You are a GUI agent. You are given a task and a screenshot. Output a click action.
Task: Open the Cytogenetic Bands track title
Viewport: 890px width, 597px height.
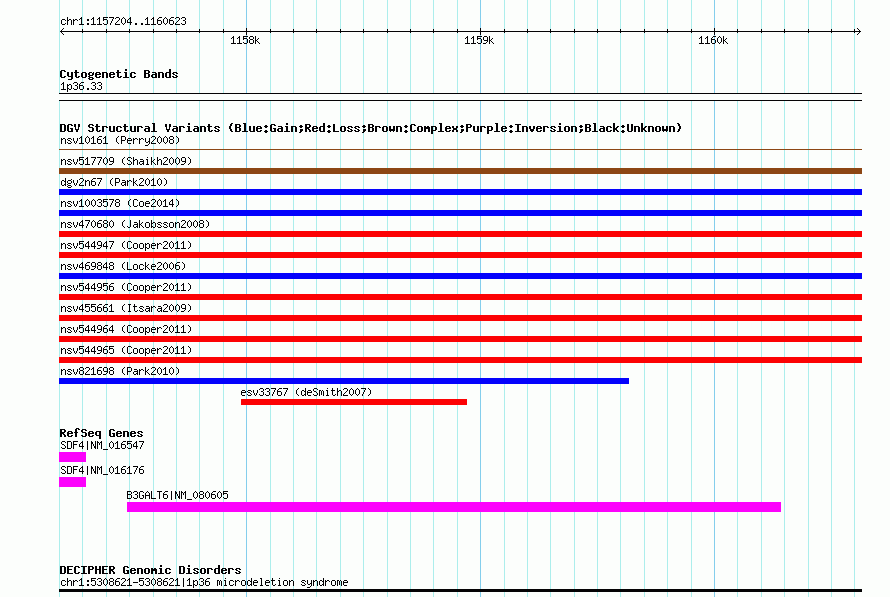119,74
